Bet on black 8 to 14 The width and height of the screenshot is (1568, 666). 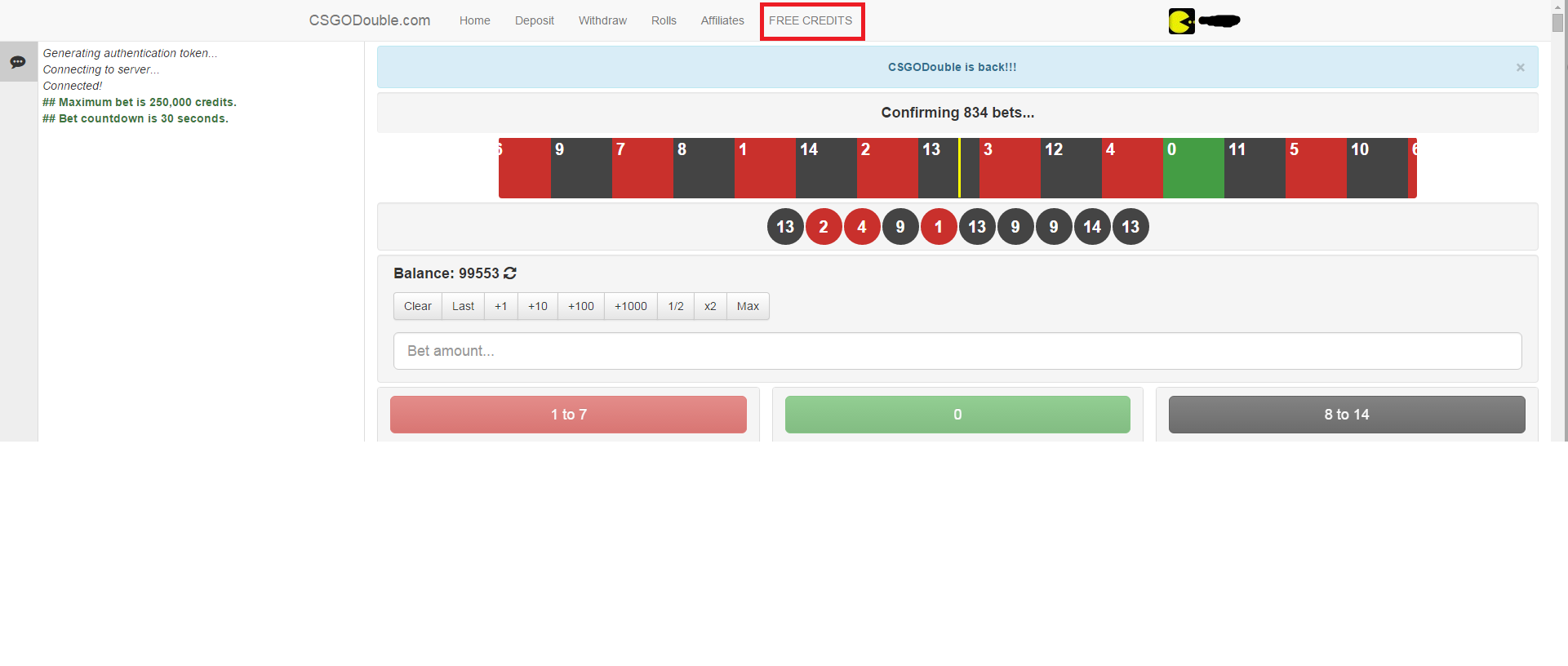(x=1347, y=415)
